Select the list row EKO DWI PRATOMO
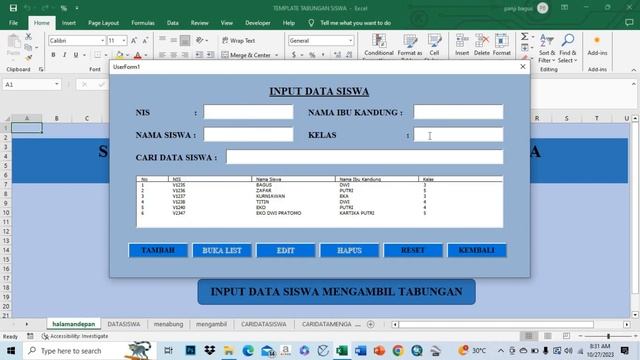Screen dimensions: 640x360 [x=320, y=213]
